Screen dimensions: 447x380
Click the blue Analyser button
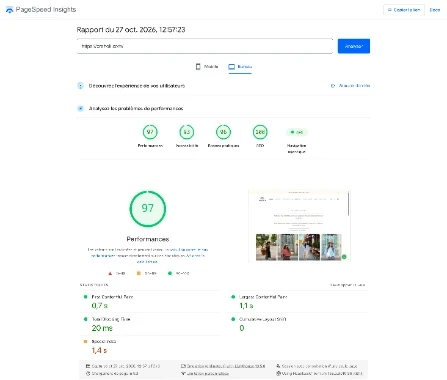354,46
